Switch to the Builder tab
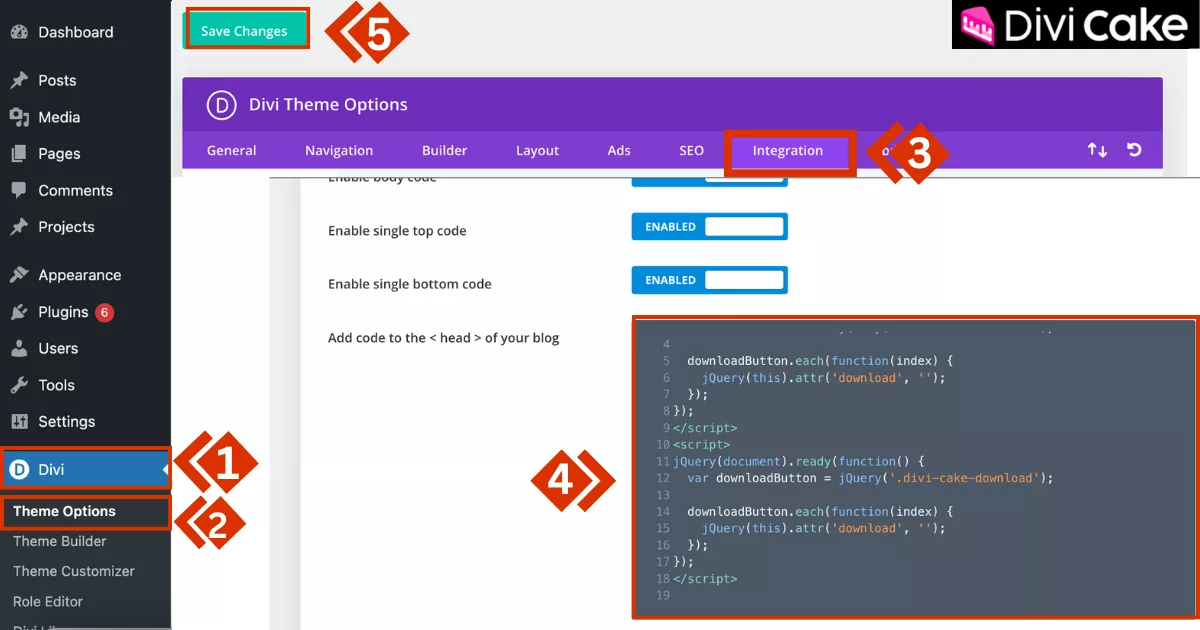1200x630 pixels. coord(444,150)
